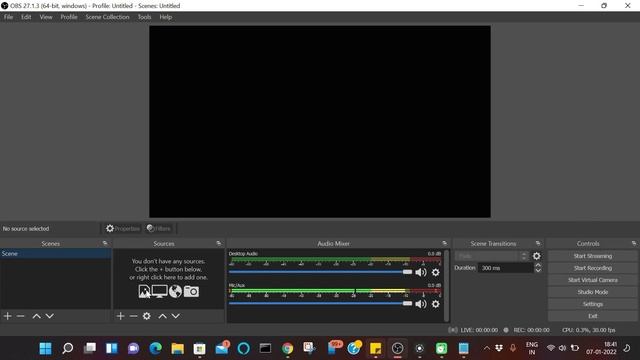
Task: Open the Help menu
Action: (165, 17)
